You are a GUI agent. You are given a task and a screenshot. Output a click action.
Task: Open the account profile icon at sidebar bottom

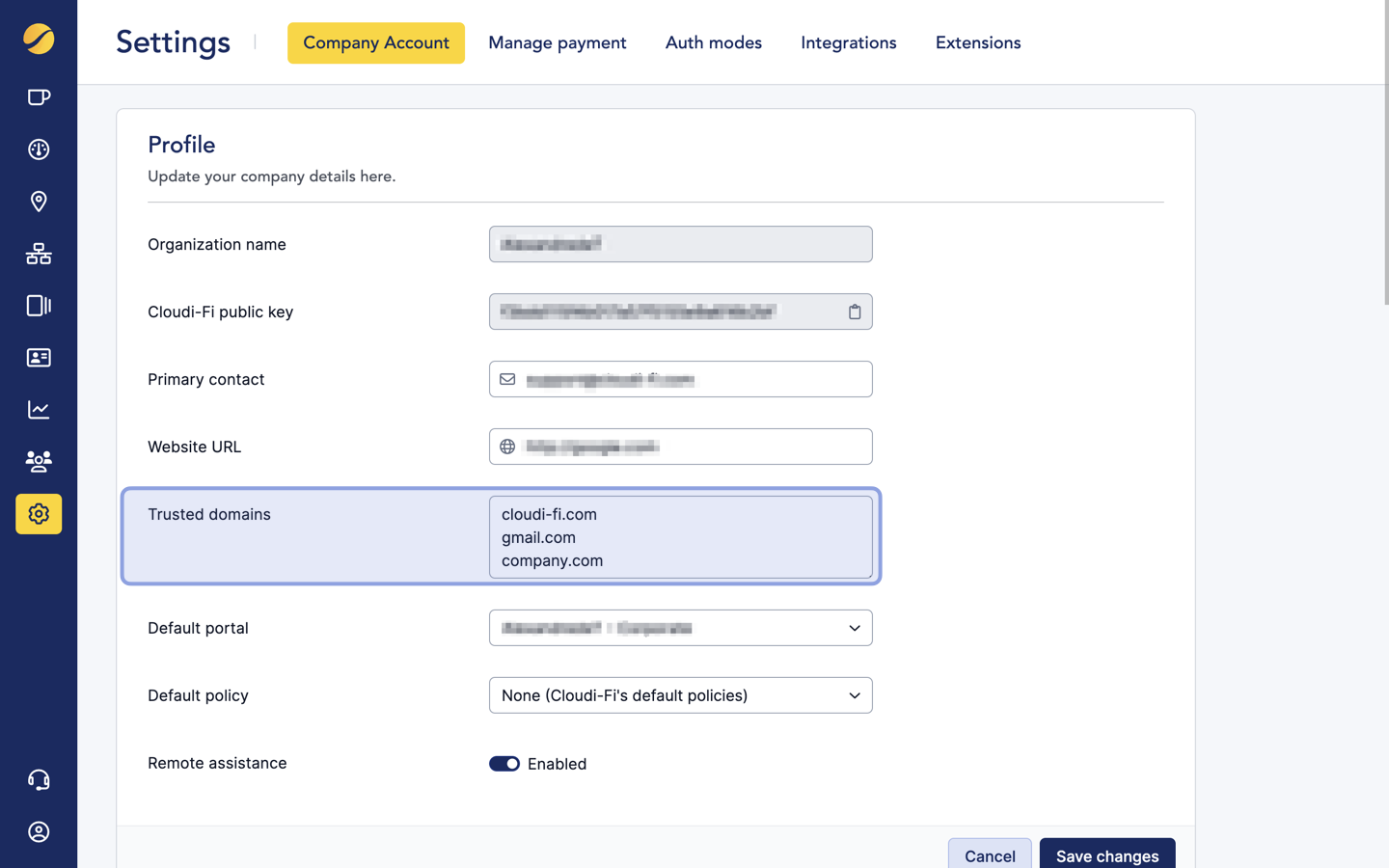click(39, 831)
